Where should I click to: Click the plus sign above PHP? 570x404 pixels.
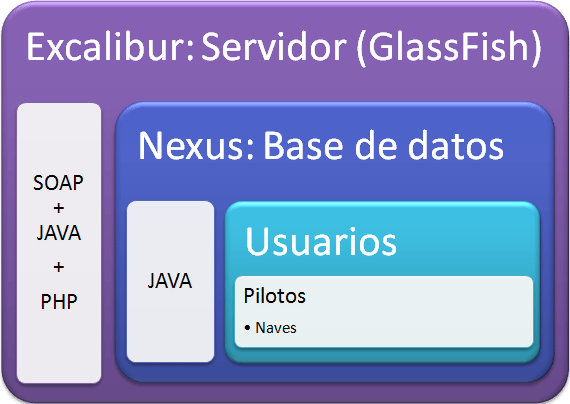tap(59, 267)
